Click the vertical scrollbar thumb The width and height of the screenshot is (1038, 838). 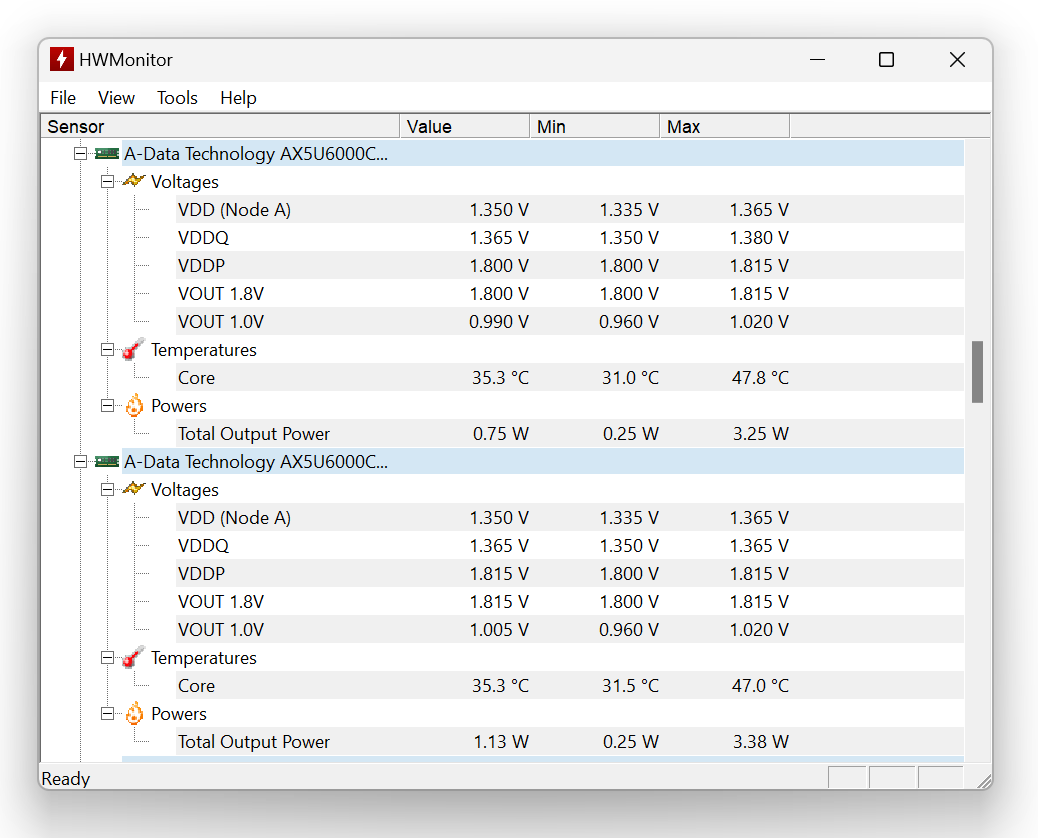click(x=977, y=372)
